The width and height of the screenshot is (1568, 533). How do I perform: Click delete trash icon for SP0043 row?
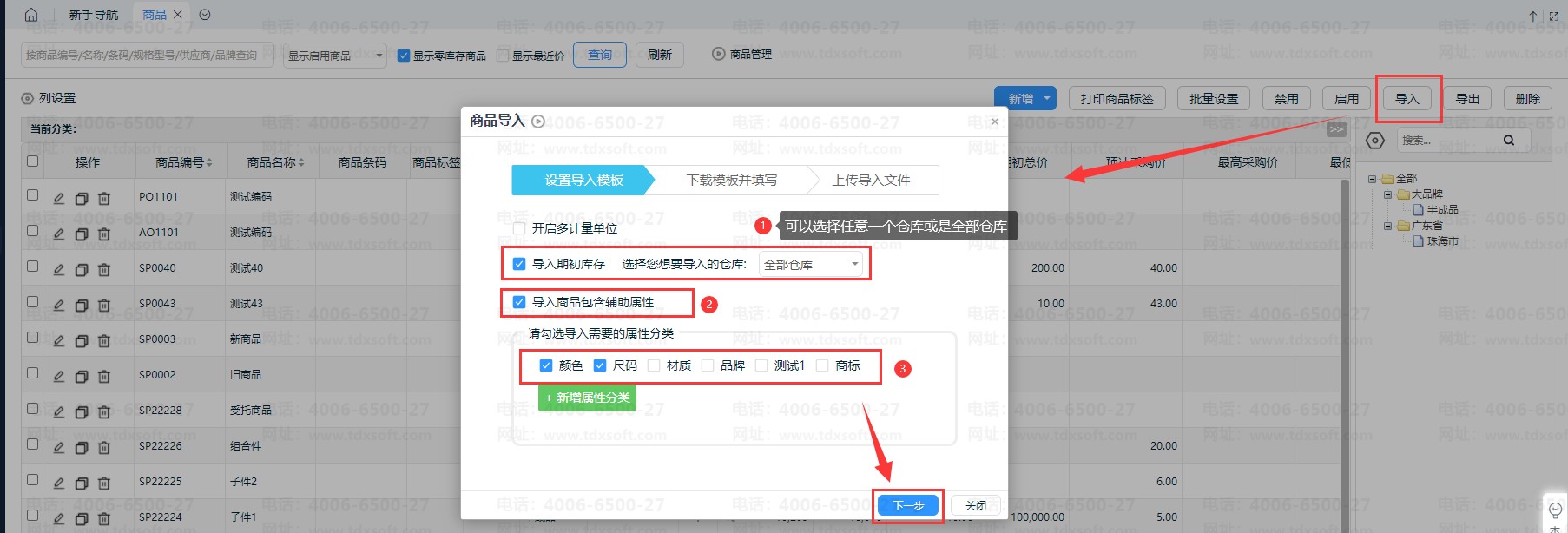click(x=104, y=305)
